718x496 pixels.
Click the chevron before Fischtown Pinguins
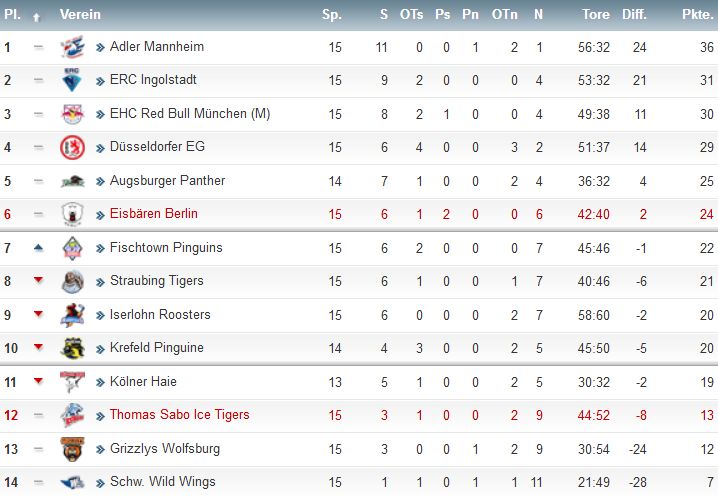100,249
